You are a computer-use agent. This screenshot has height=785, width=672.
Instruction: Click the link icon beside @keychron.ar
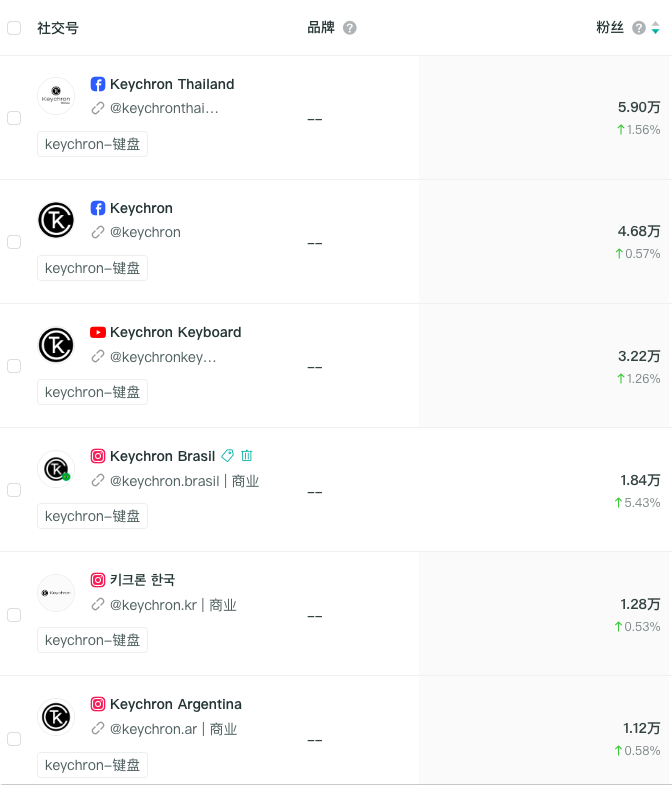(x=98, y=729)
